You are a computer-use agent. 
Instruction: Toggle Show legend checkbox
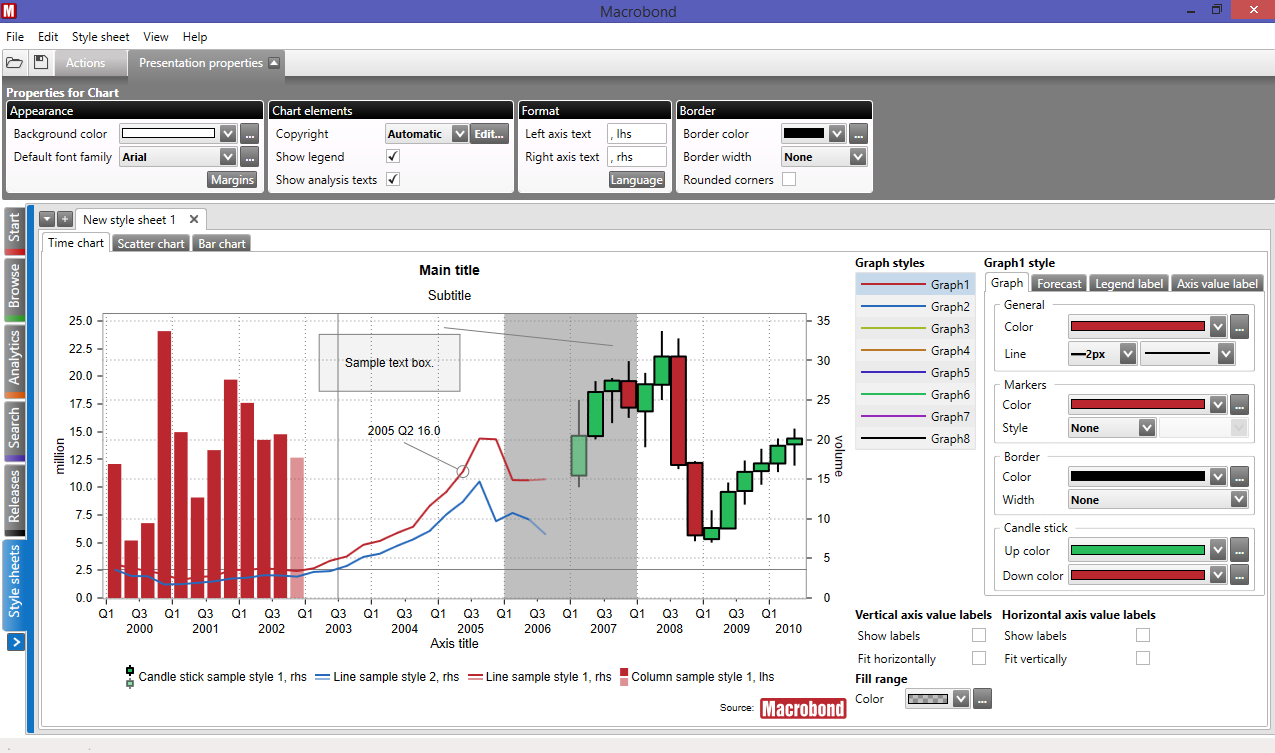[393, 157]
